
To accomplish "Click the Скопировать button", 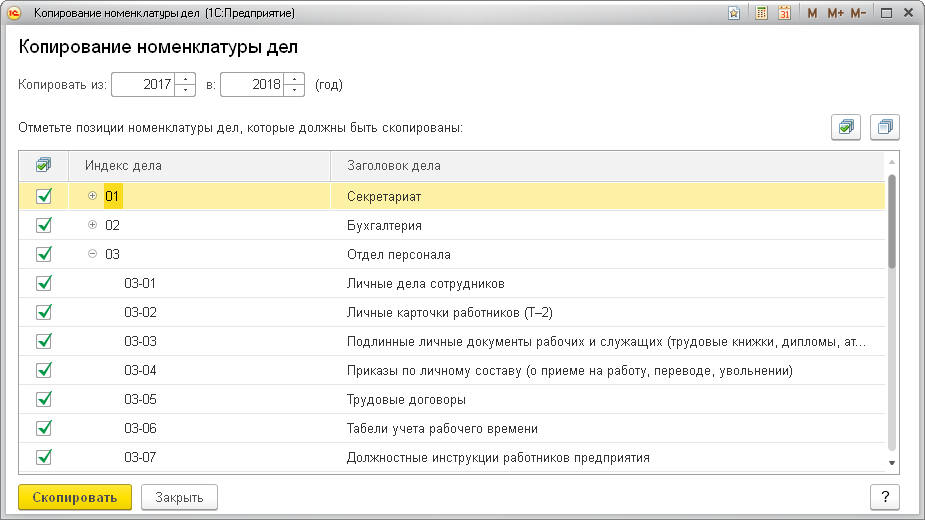I will pyautogui.click(x=75, y=498).
